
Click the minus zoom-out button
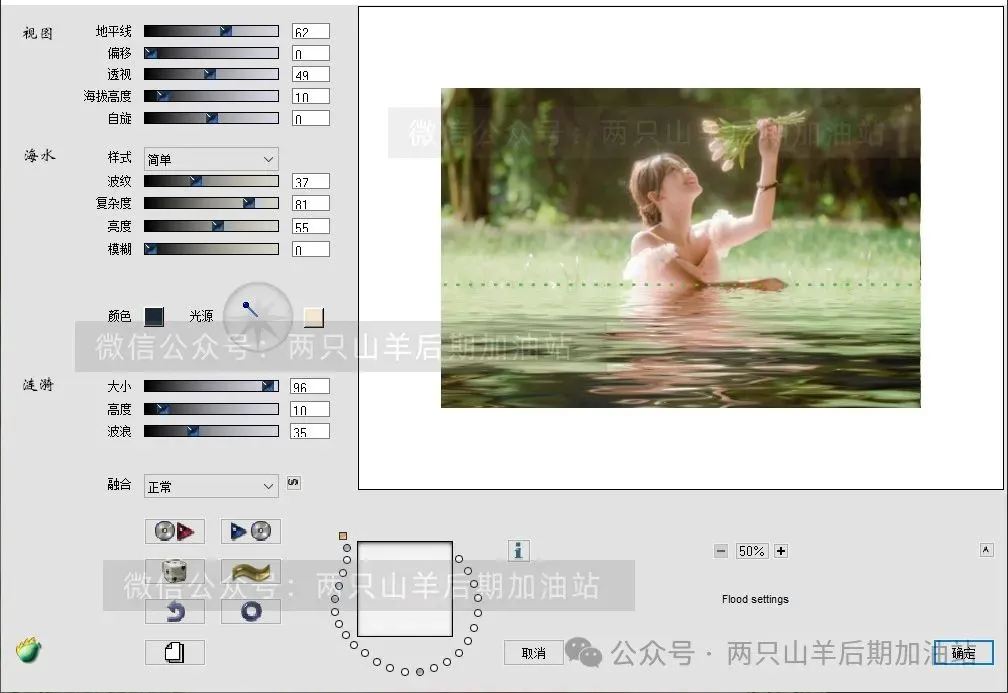pyautogui.click(x=721, y=551)
